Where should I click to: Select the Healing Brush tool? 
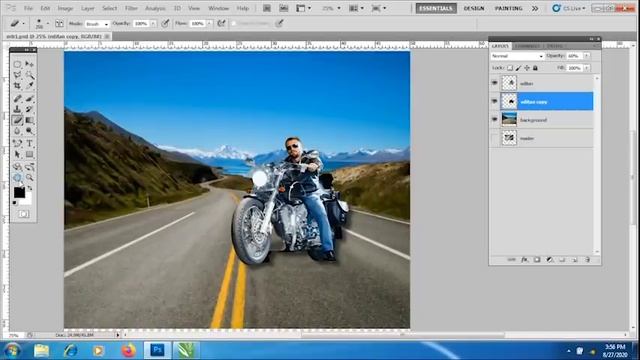[17, 98]
